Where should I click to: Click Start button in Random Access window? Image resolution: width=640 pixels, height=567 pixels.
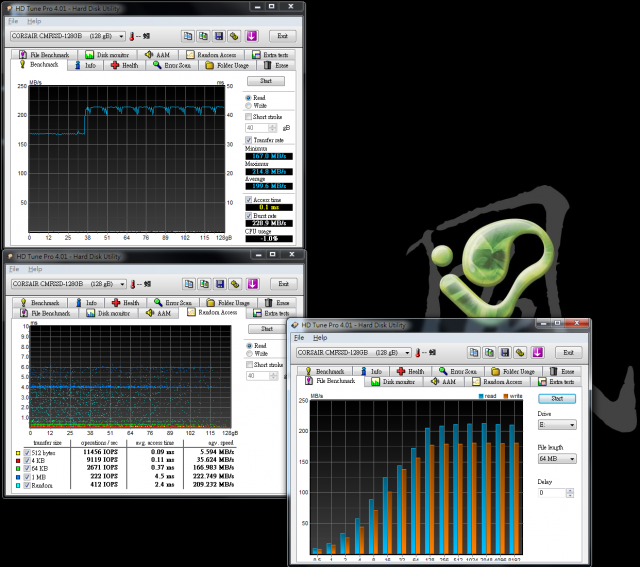pyautogui.click(x=267, y=329)
